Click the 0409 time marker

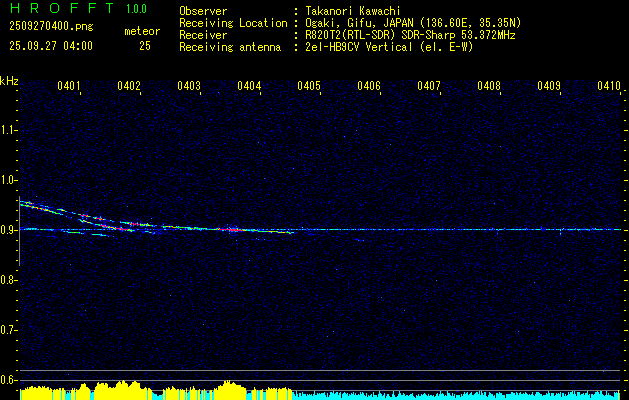click(x=549, y=87)
